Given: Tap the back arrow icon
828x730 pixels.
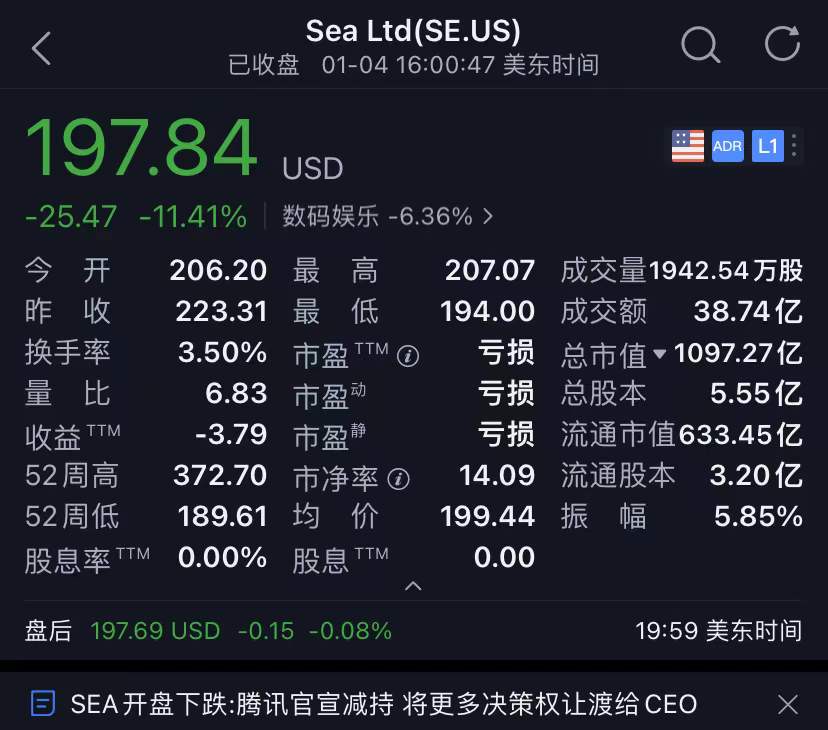Looking at the screenshot, I should (41, 49).
